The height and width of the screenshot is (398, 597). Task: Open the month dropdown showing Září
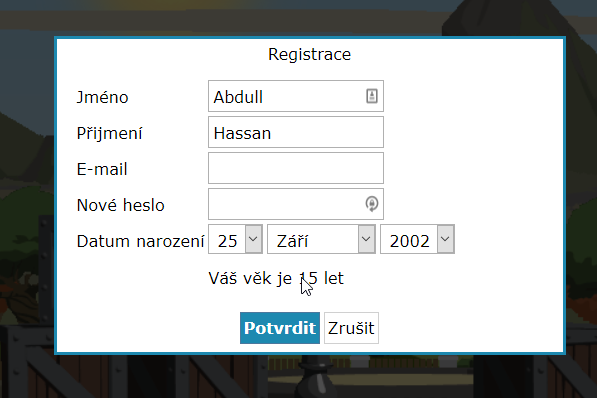coord(321,239)
